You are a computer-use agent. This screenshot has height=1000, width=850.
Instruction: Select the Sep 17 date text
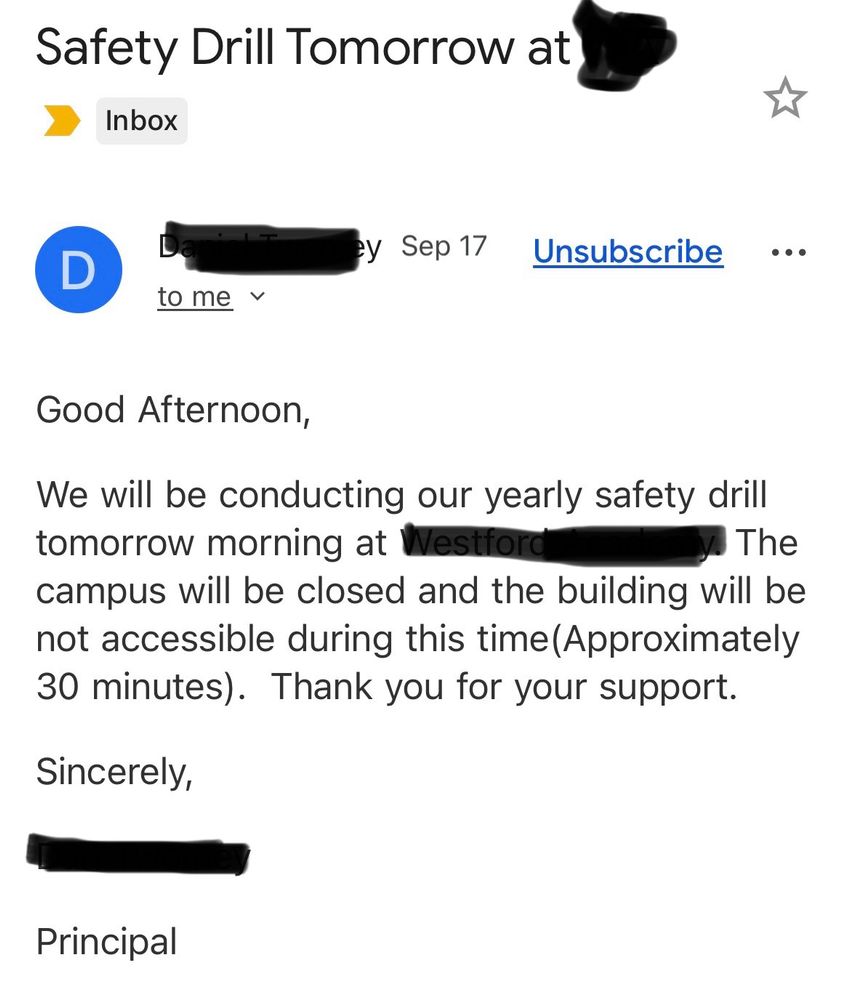pos(444,246)
